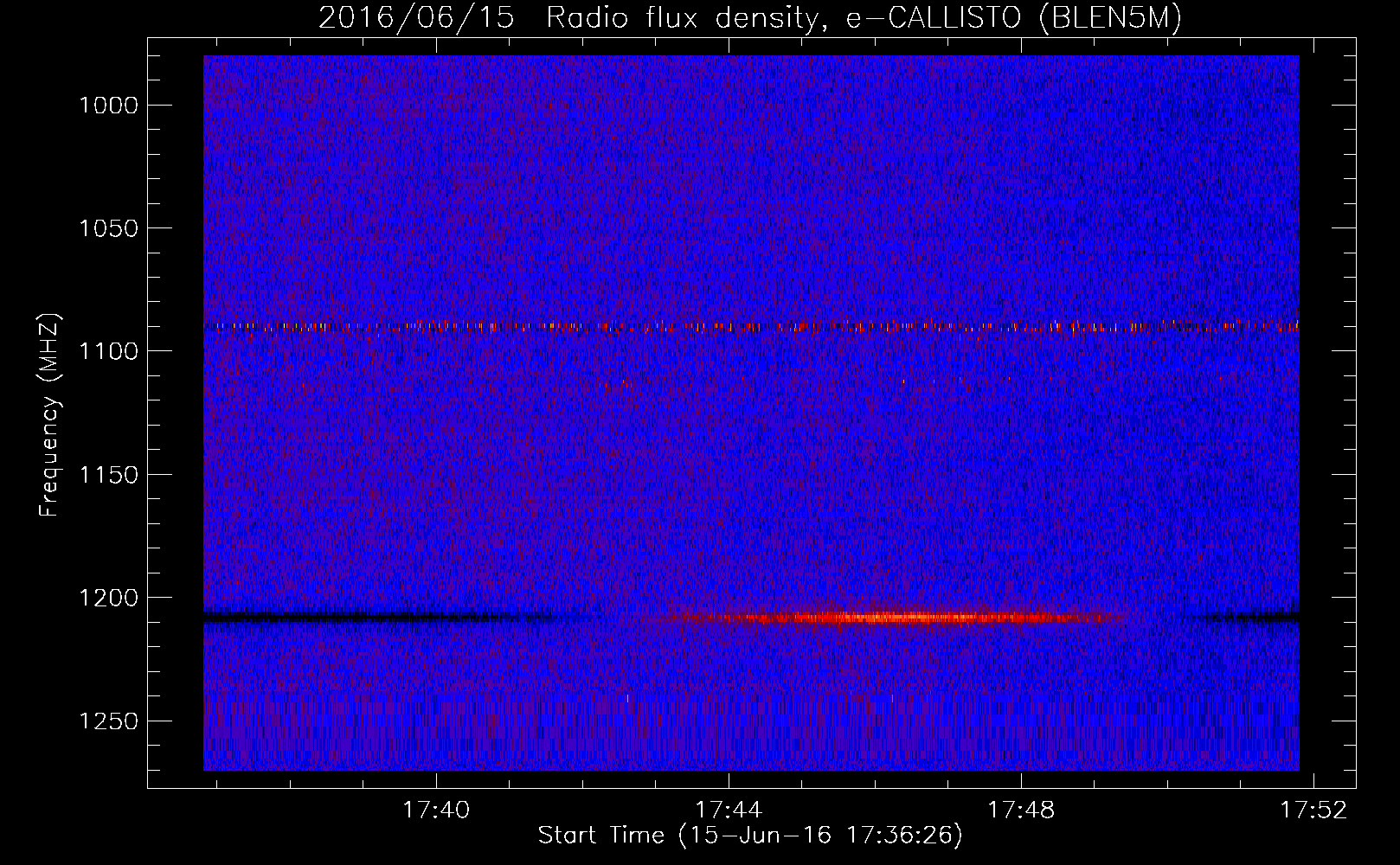
Task: Click the 'Frequency (MHZ)' axis label
Action: [x=49, y=415]
